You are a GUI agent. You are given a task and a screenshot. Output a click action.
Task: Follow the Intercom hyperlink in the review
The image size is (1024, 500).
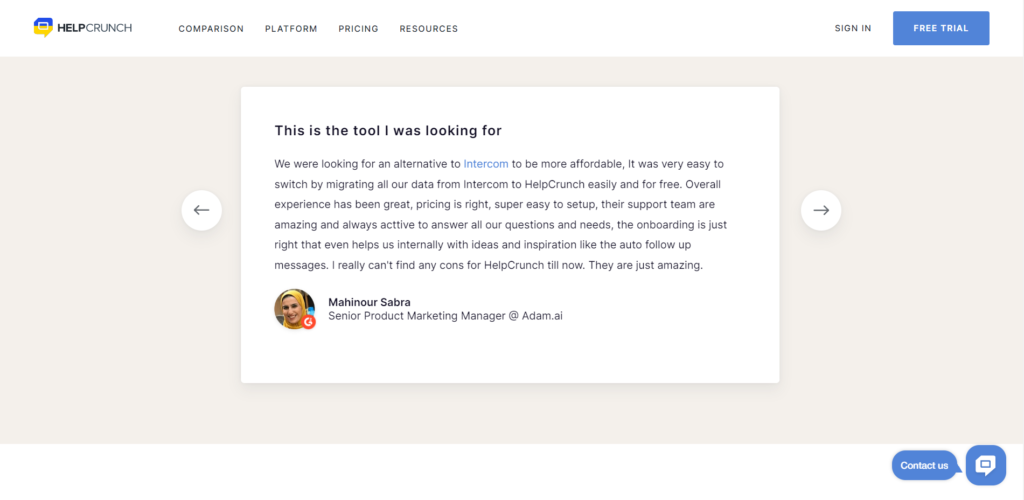pyautogui.click(x=486, y=164)
